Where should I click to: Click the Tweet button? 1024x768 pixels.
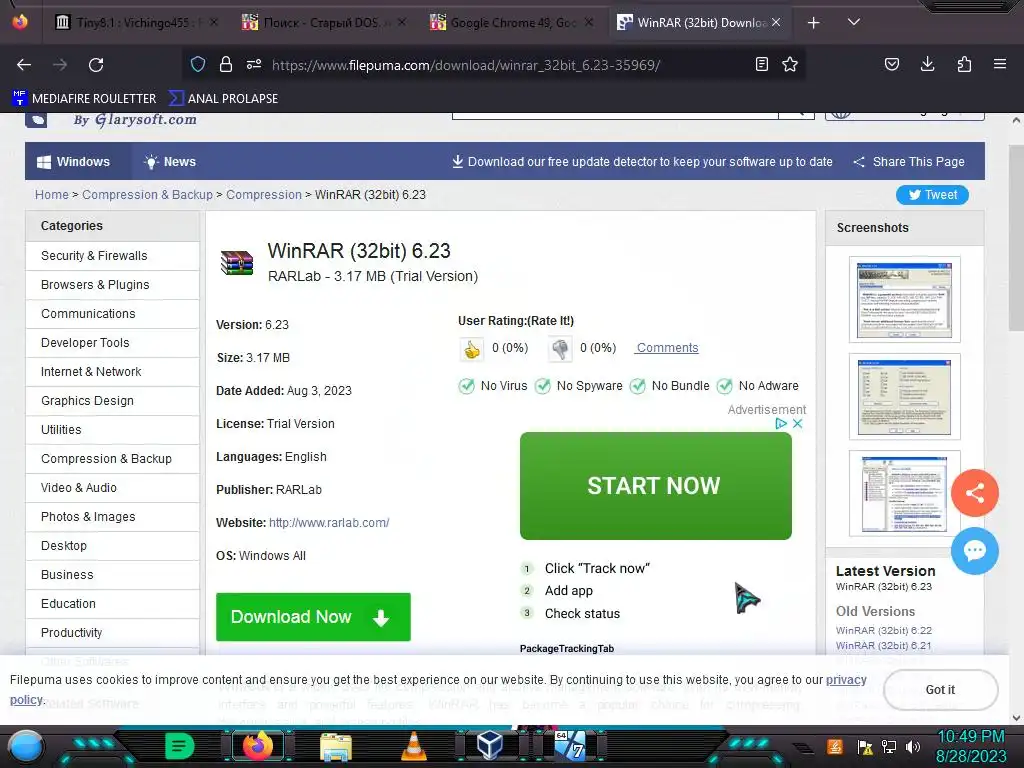[932, 195]
